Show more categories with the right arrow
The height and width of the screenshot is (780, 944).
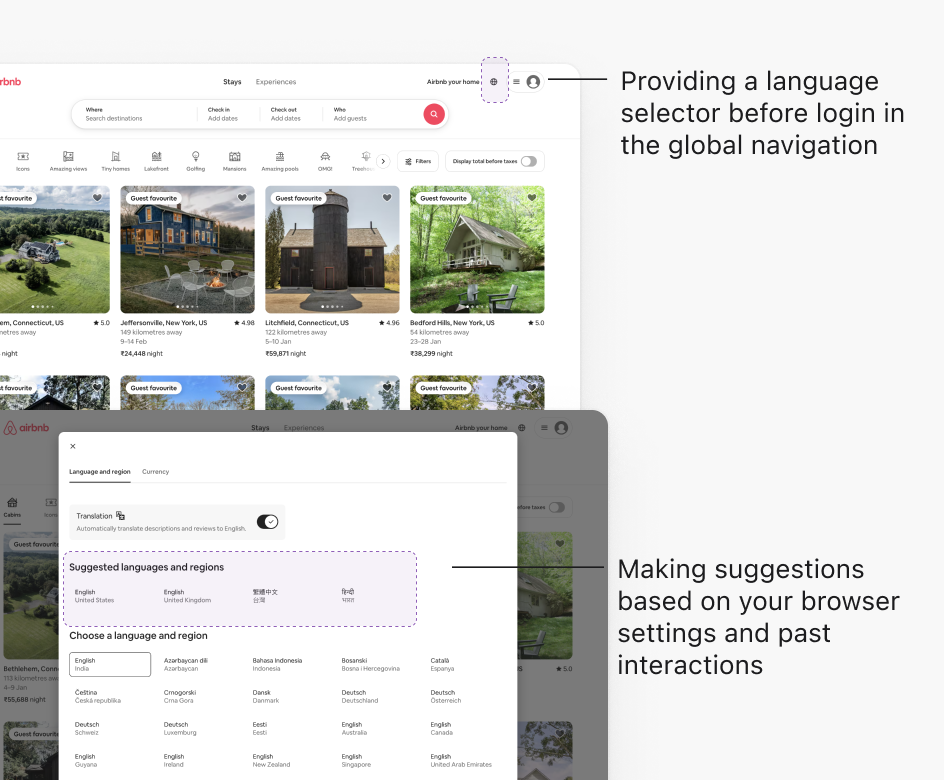tap(383, 161)
